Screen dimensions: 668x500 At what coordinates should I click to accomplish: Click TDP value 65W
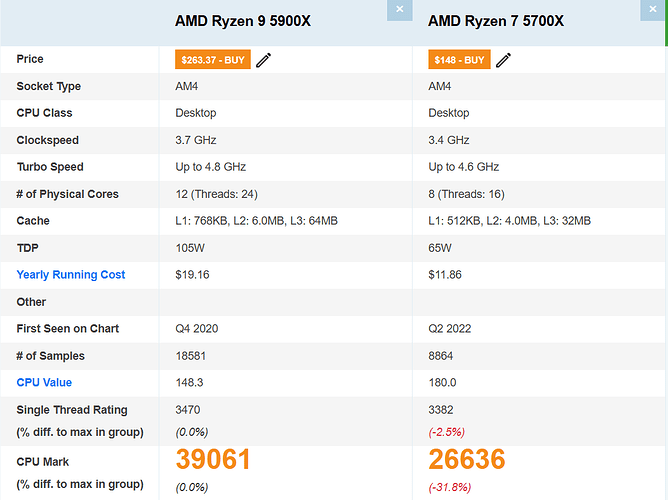click(440, 248)
